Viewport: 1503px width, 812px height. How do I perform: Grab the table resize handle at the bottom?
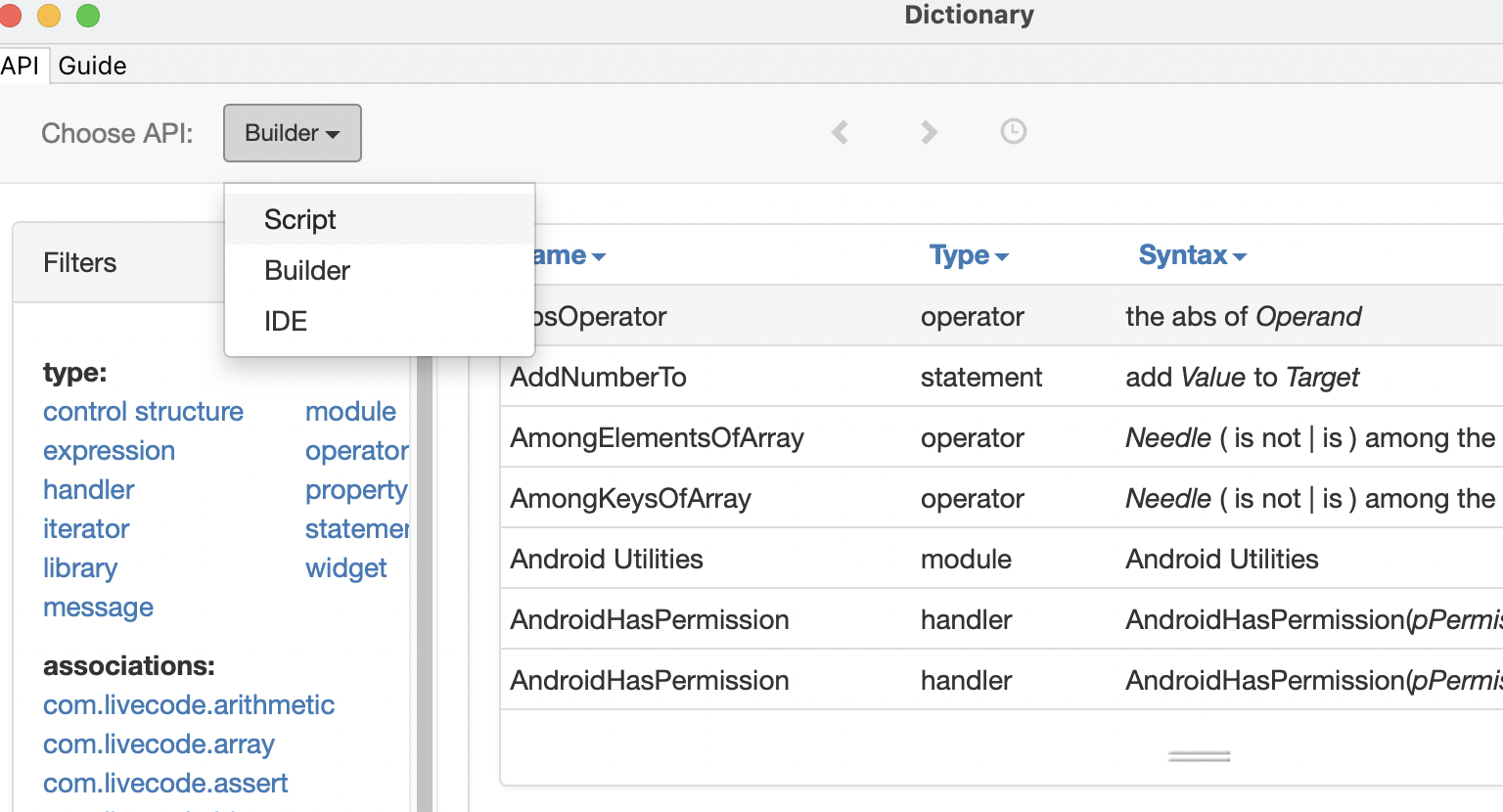tap(1199, 756)
